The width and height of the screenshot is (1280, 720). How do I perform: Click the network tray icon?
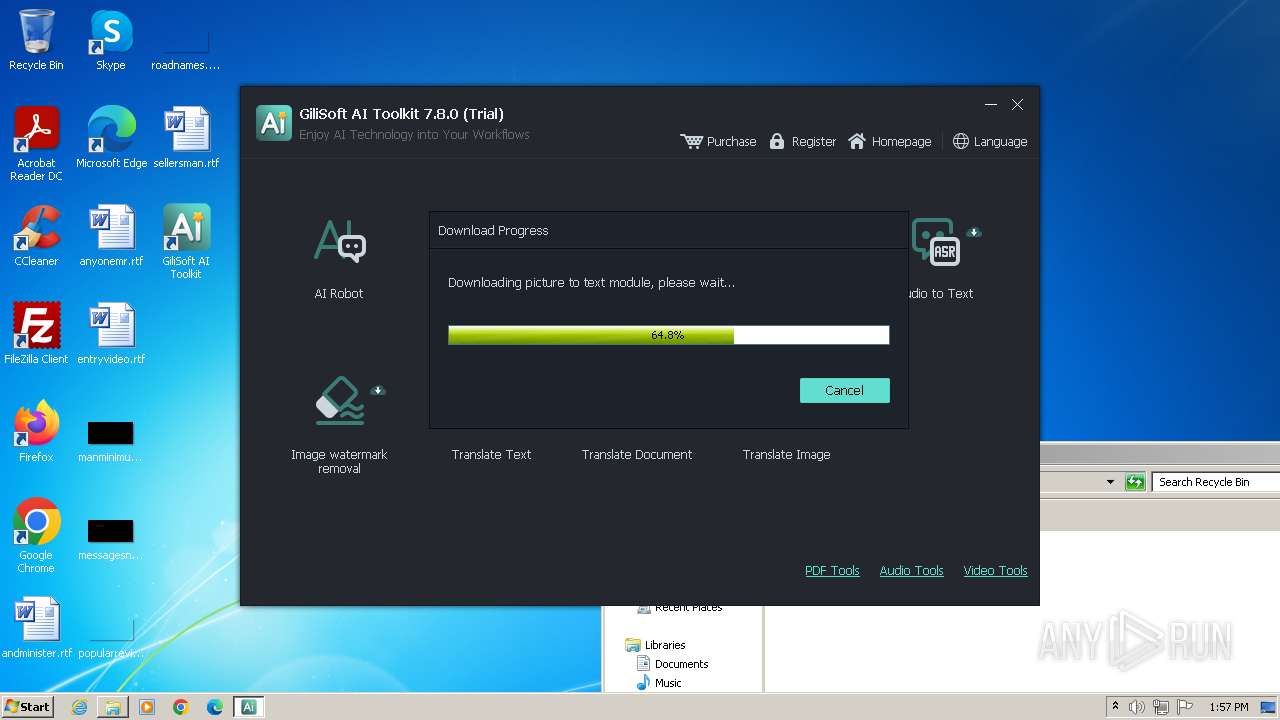coord(1161,707)
